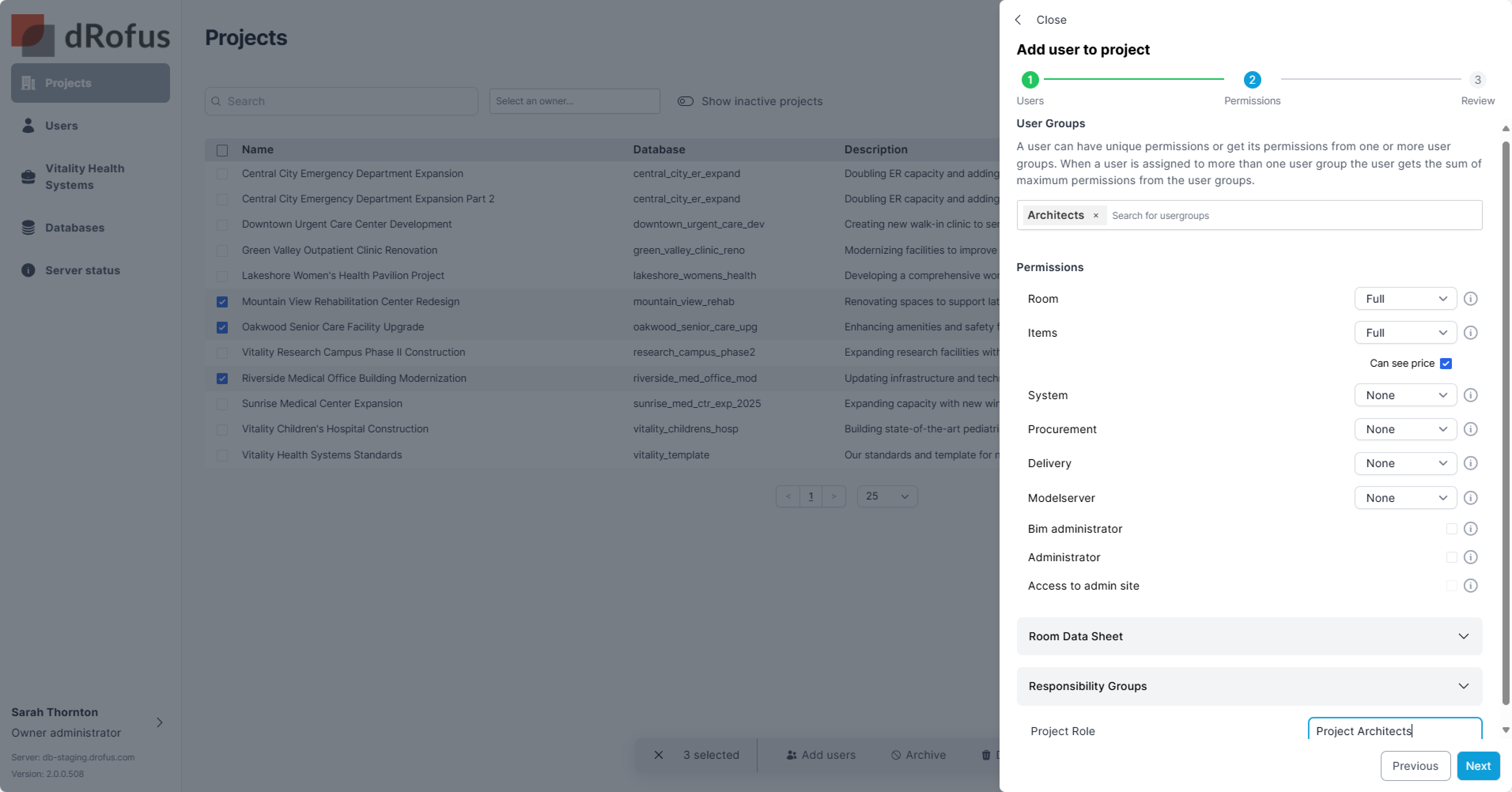Click the Previous button
The width and height of the screenshot is (1512, 792).
(x=1415, y=766)
